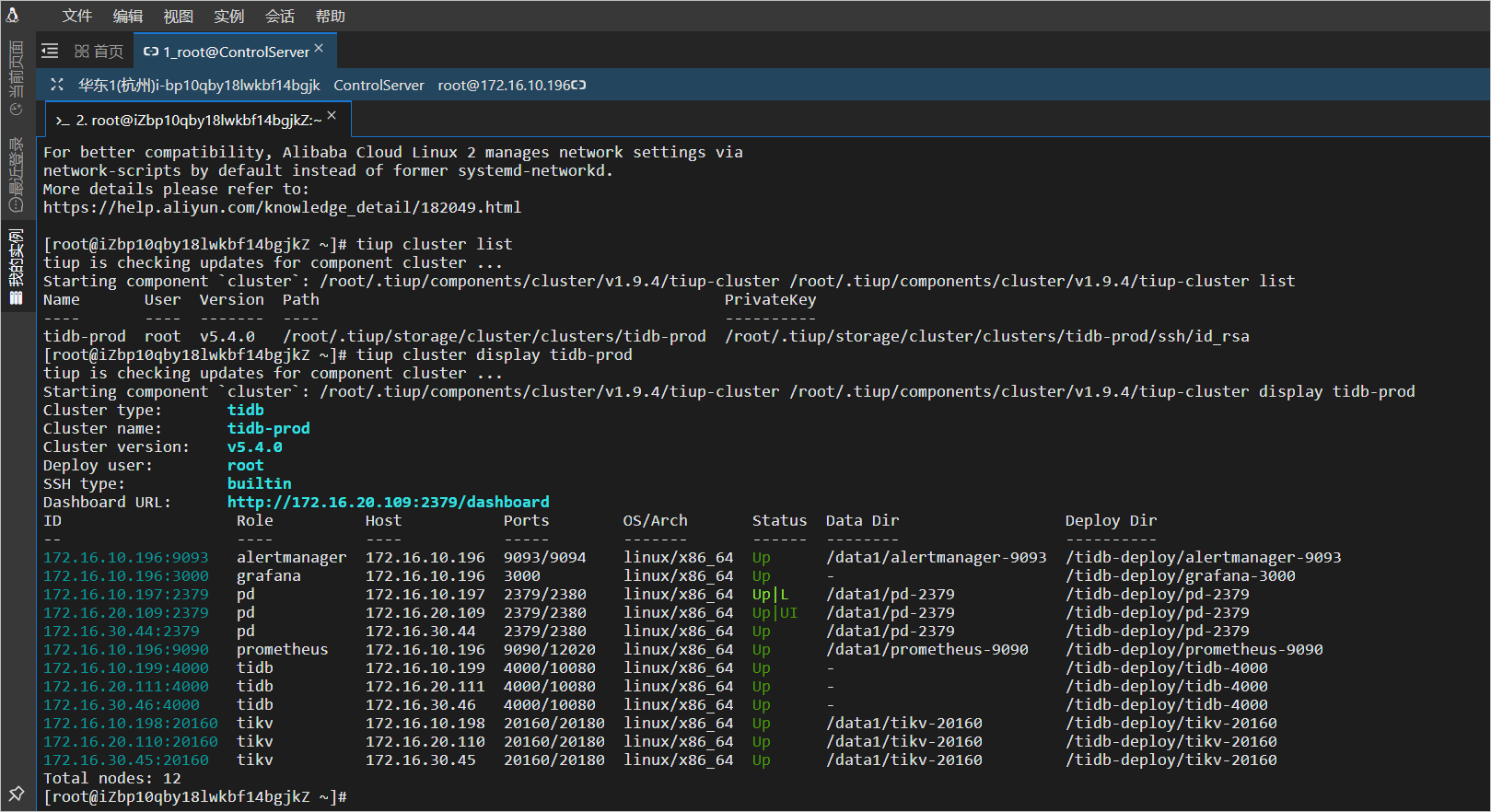Click the alertmanager role cell
This screenshot has width=1491, height=812.
(x=291, y=557)
